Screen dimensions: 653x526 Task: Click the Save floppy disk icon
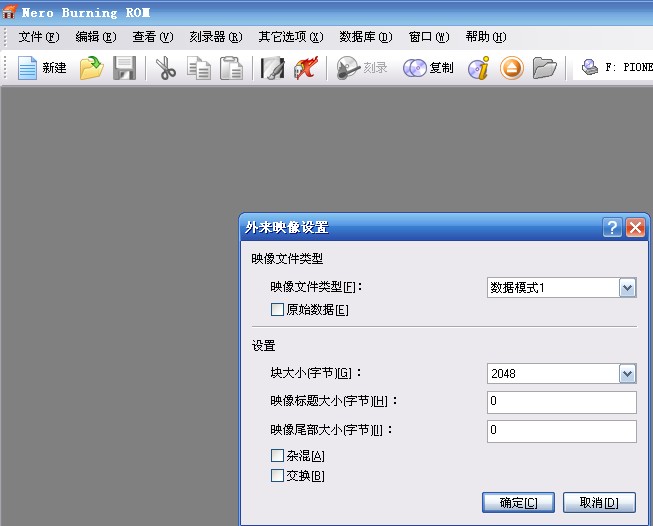point(124,68)
